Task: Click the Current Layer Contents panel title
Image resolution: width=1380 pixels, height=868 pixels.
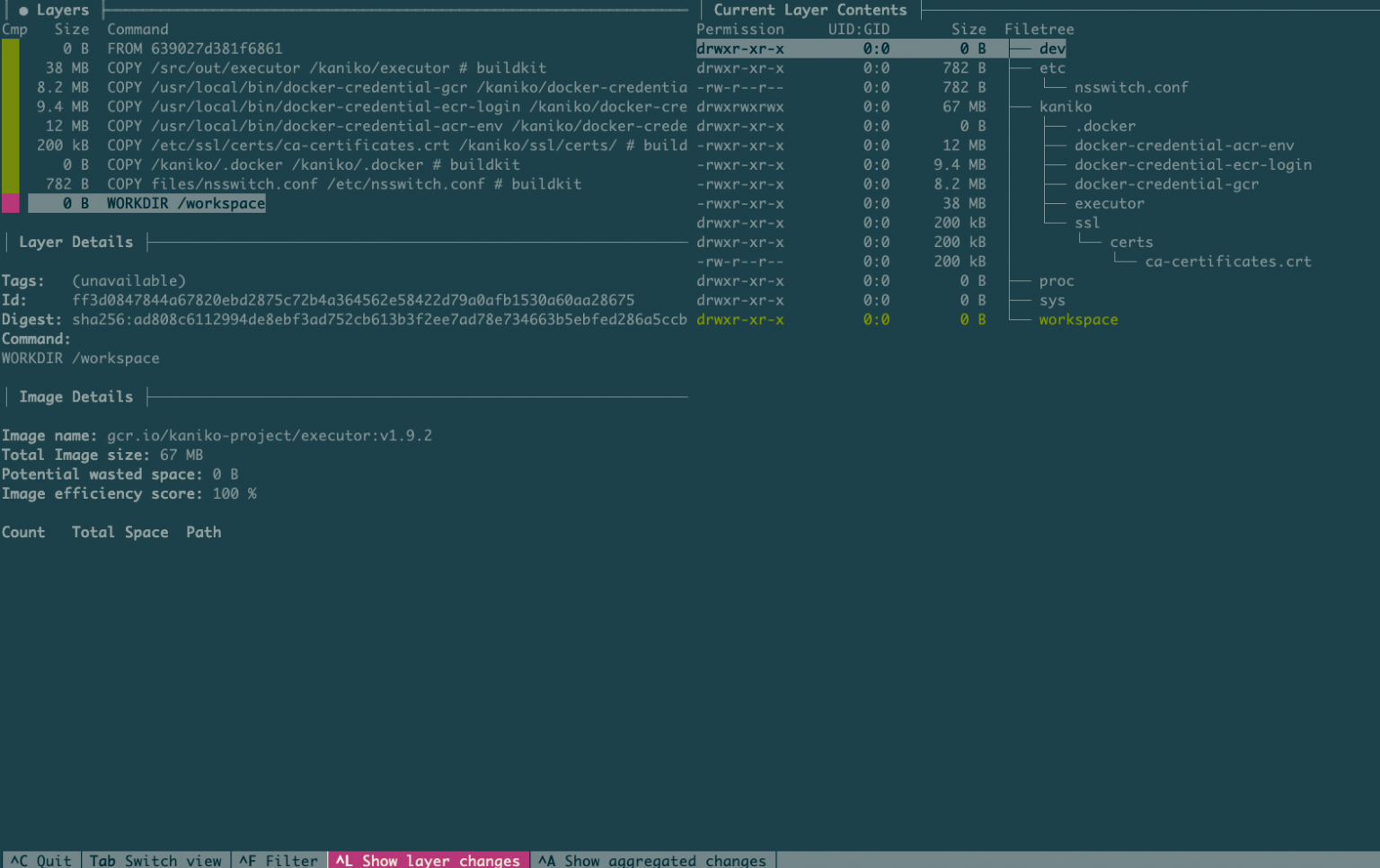Action: 809,10
